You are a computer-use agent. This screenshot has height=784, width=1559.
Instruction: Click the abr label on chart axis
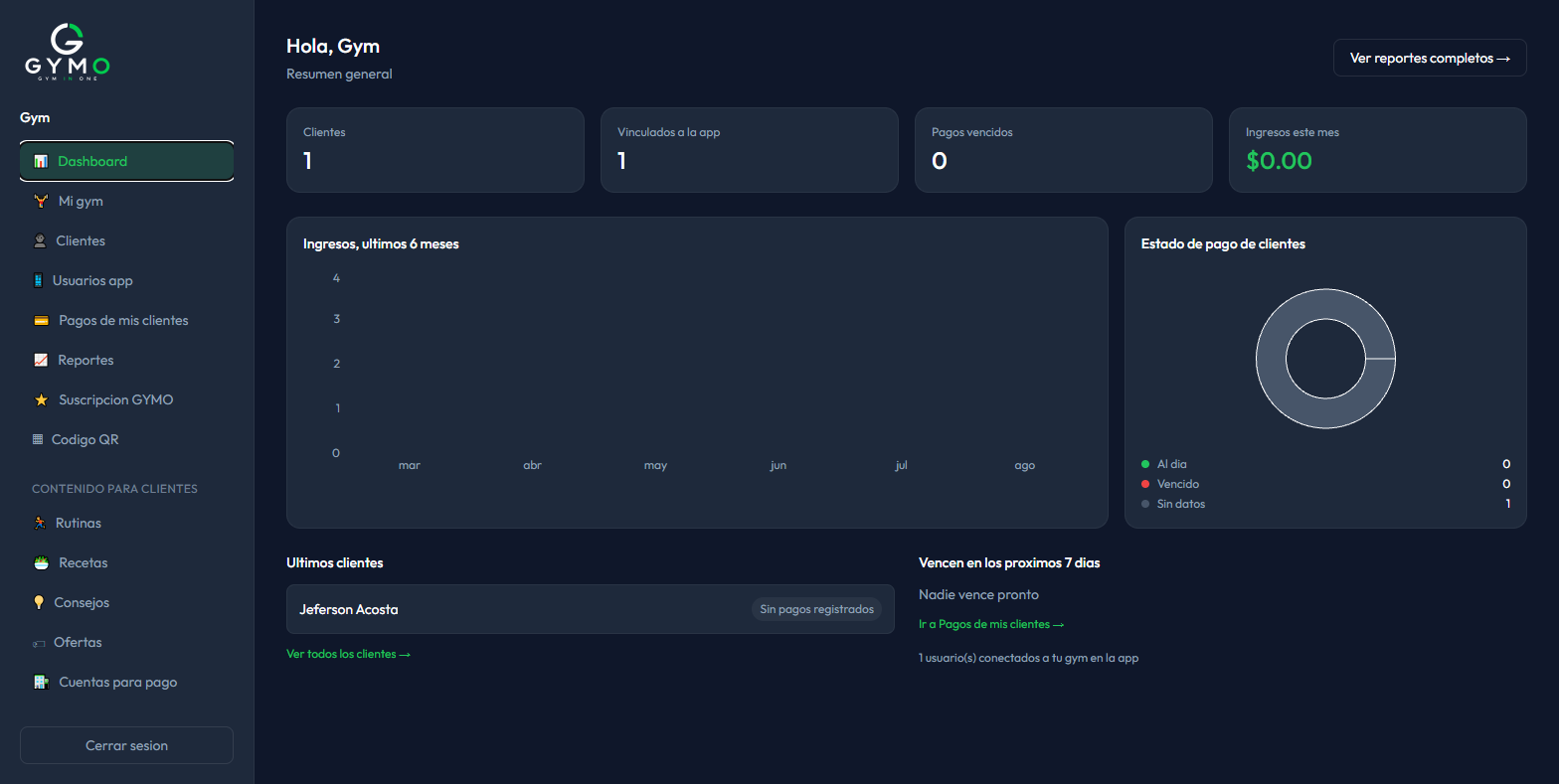tap(532, 465)
